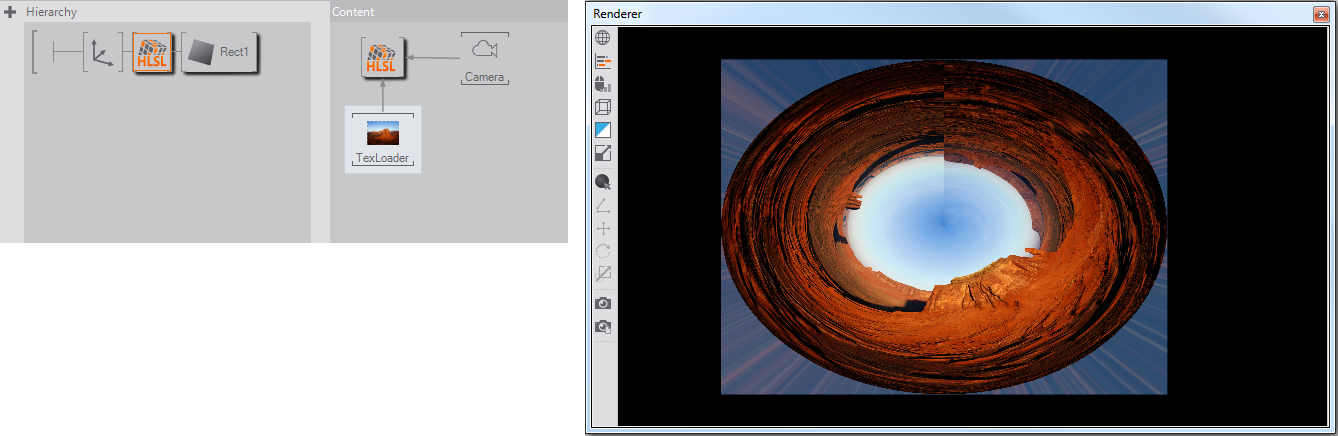Screen dimensions: 1338x436
Task: Toggle the orange bars list icon
Action: pos(603,61)
